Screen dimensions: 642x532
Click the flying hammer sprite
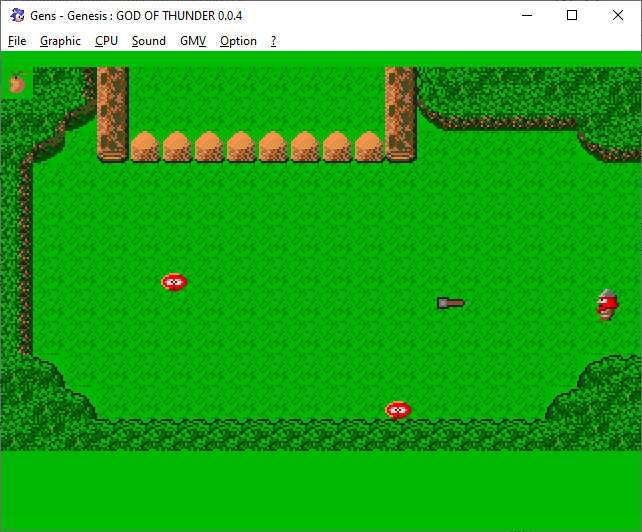[x=450, y=303]
